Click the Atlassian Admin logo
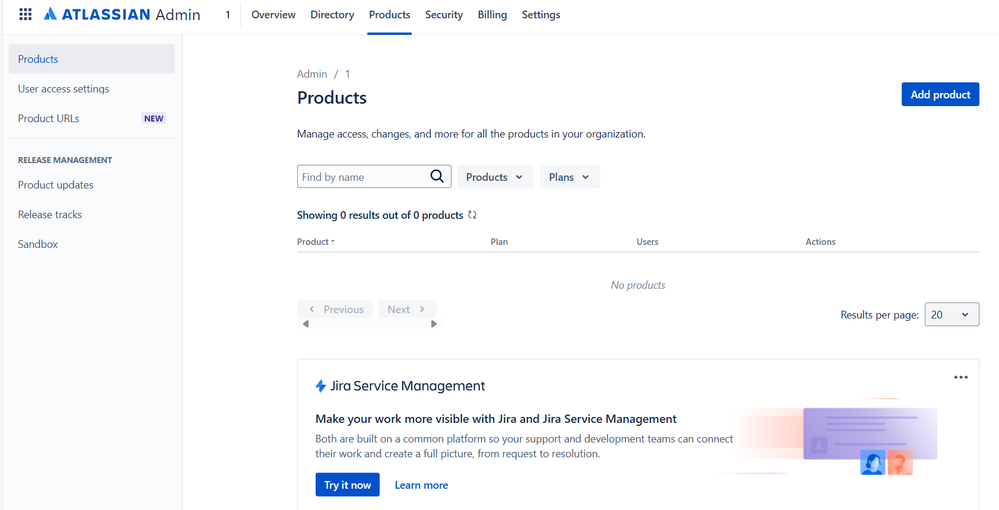 click(x=122, y=14)
